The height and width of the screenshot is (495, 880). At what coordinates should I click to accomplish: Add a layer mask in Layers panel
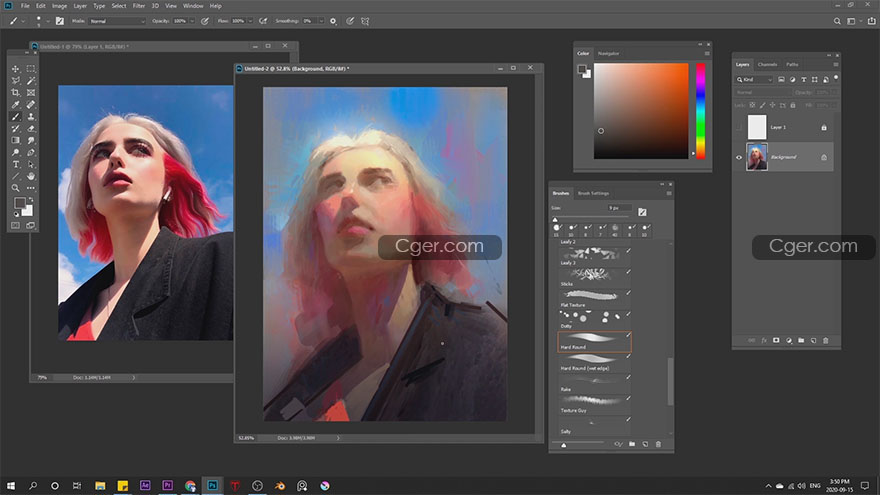pos(776,340)
